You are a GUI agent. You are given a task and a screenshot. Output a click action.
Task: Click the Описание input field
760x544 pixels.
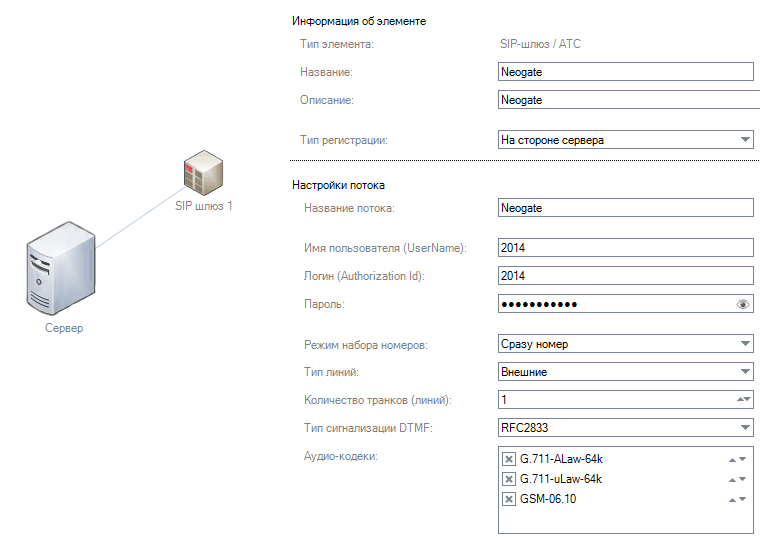point(629,100)
